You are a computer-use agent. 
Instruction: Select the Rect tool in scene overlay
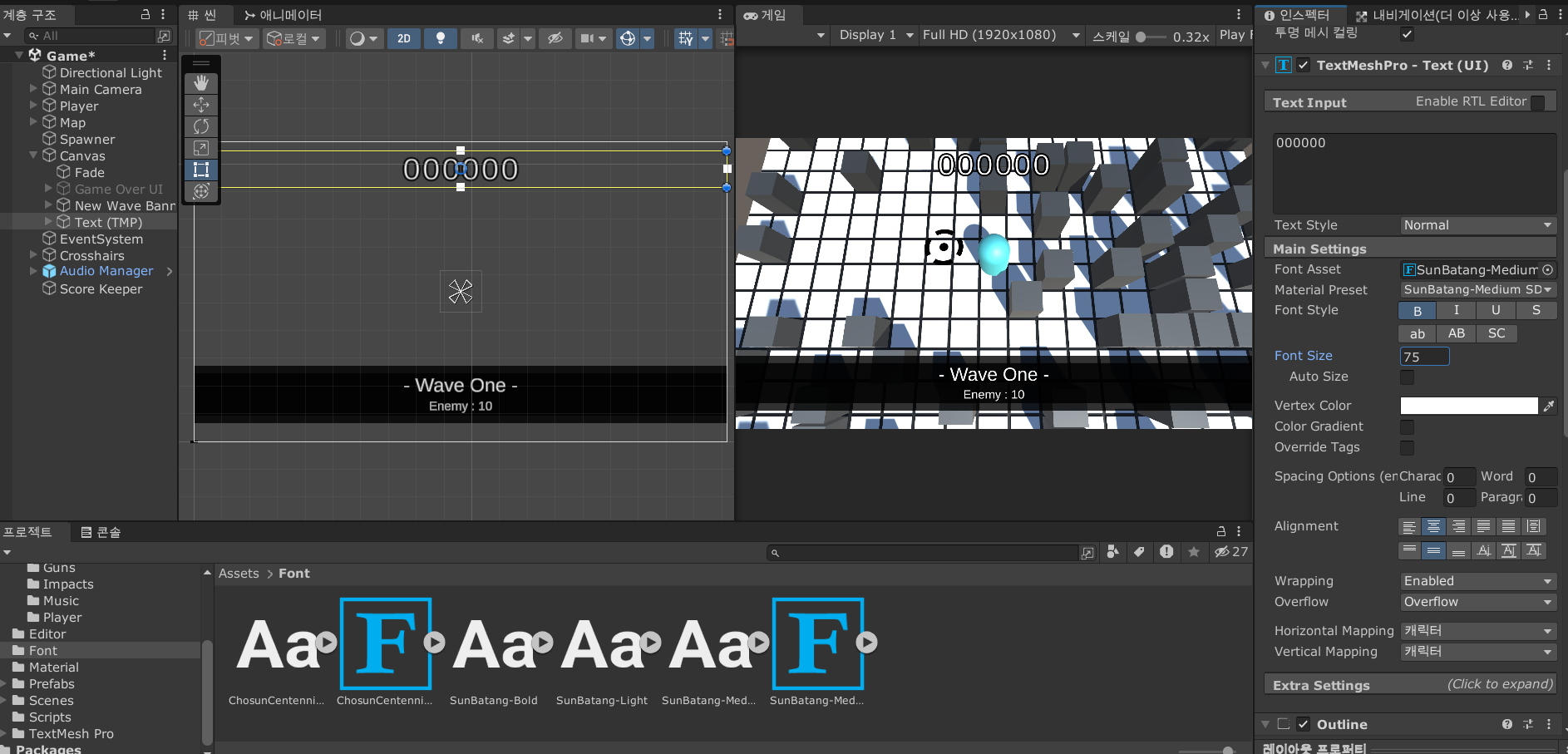click(x=201, y=170)
